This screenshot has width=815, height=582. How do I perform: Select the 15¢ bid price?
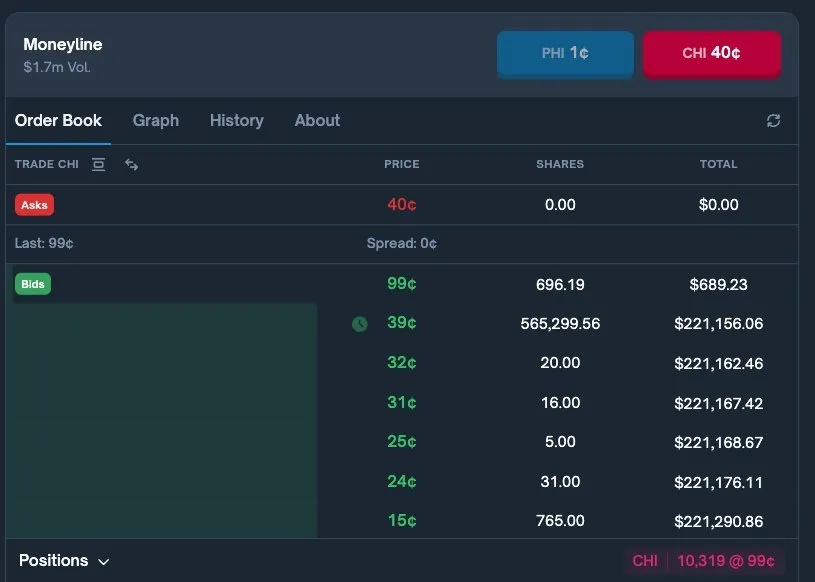[x=402, y=521]
